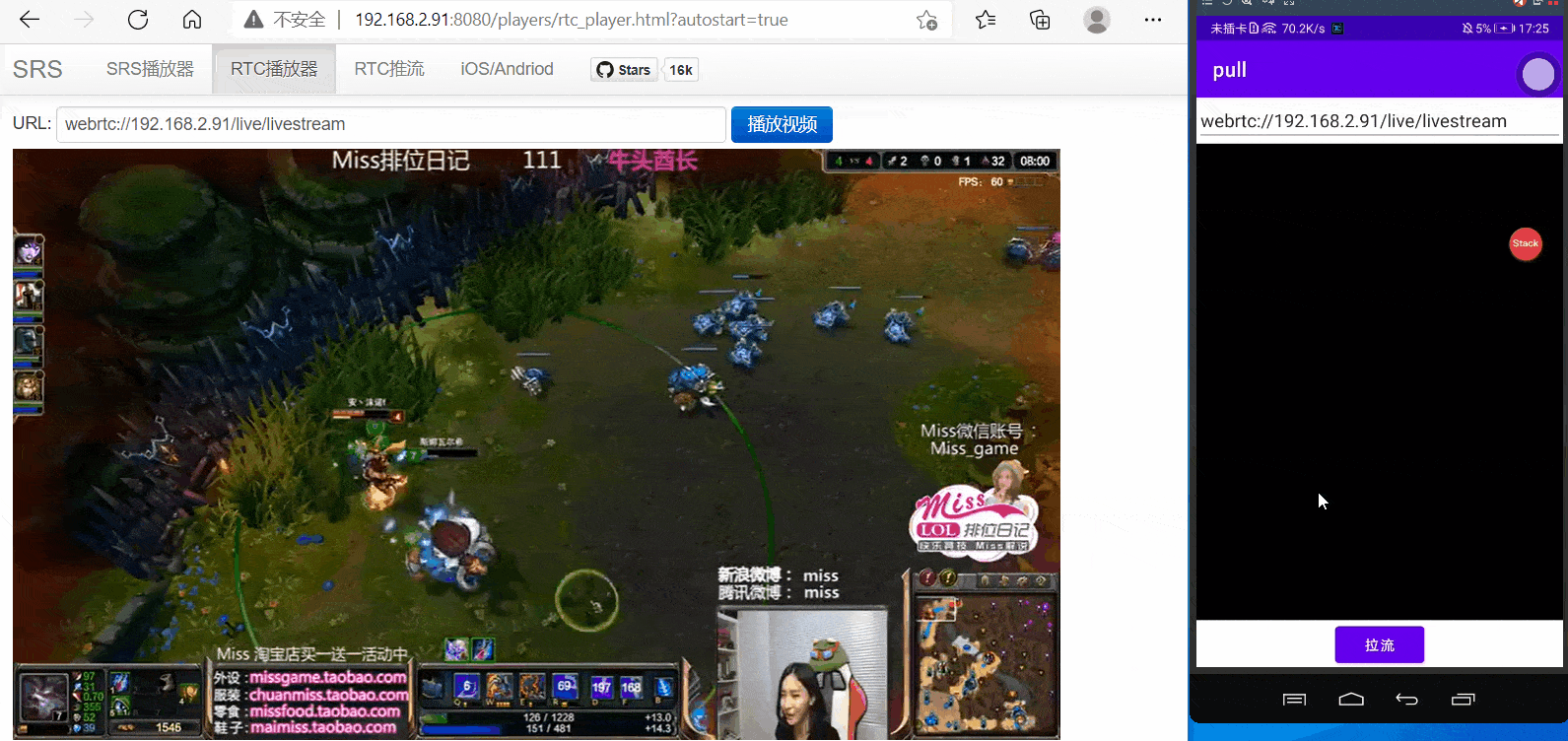Tap the phone app webrtc URL field
This screenshot has height=741, width=1568.
tap(1379, 121)
